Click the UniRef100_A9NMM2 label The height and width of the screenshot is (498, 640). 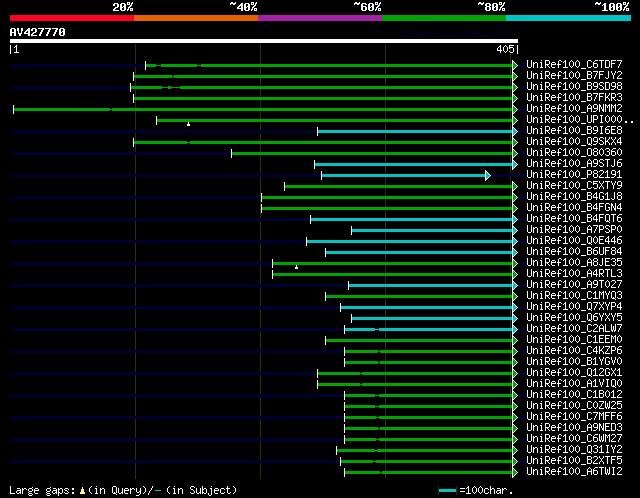574,109
